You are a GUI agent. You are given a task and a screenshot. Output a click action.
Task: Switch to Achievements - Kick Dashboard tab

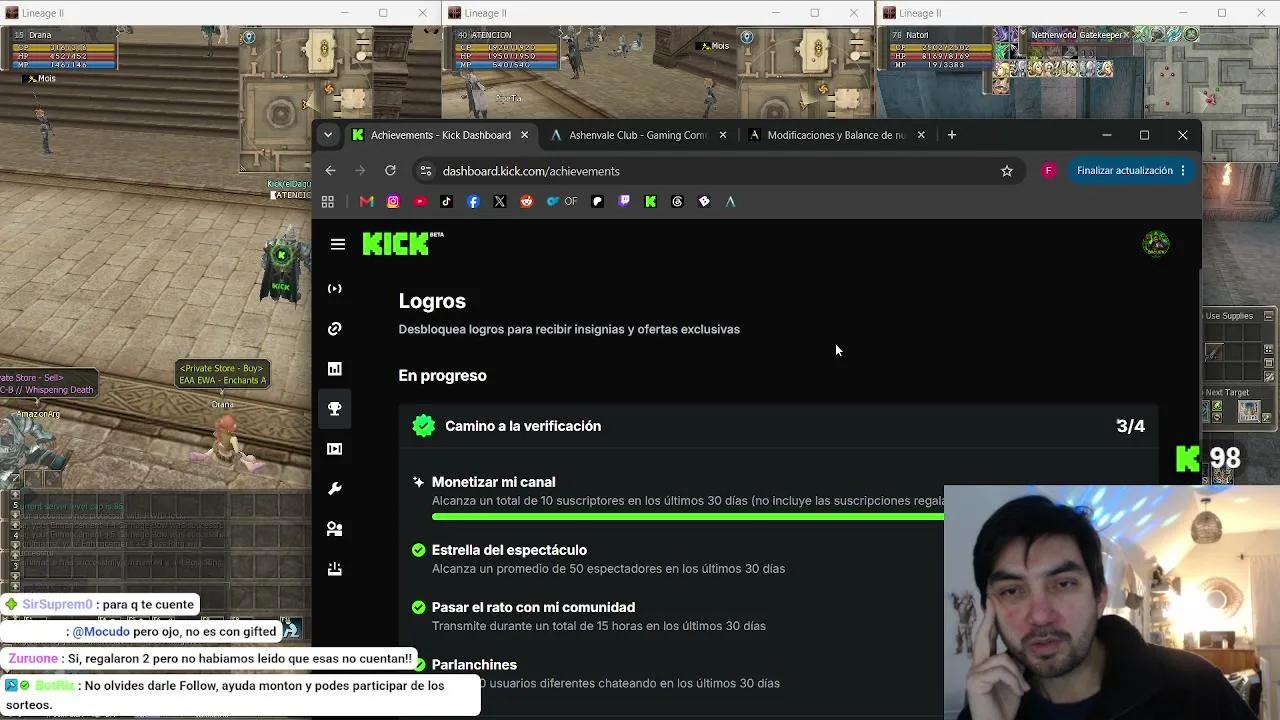tap(443, 135)
